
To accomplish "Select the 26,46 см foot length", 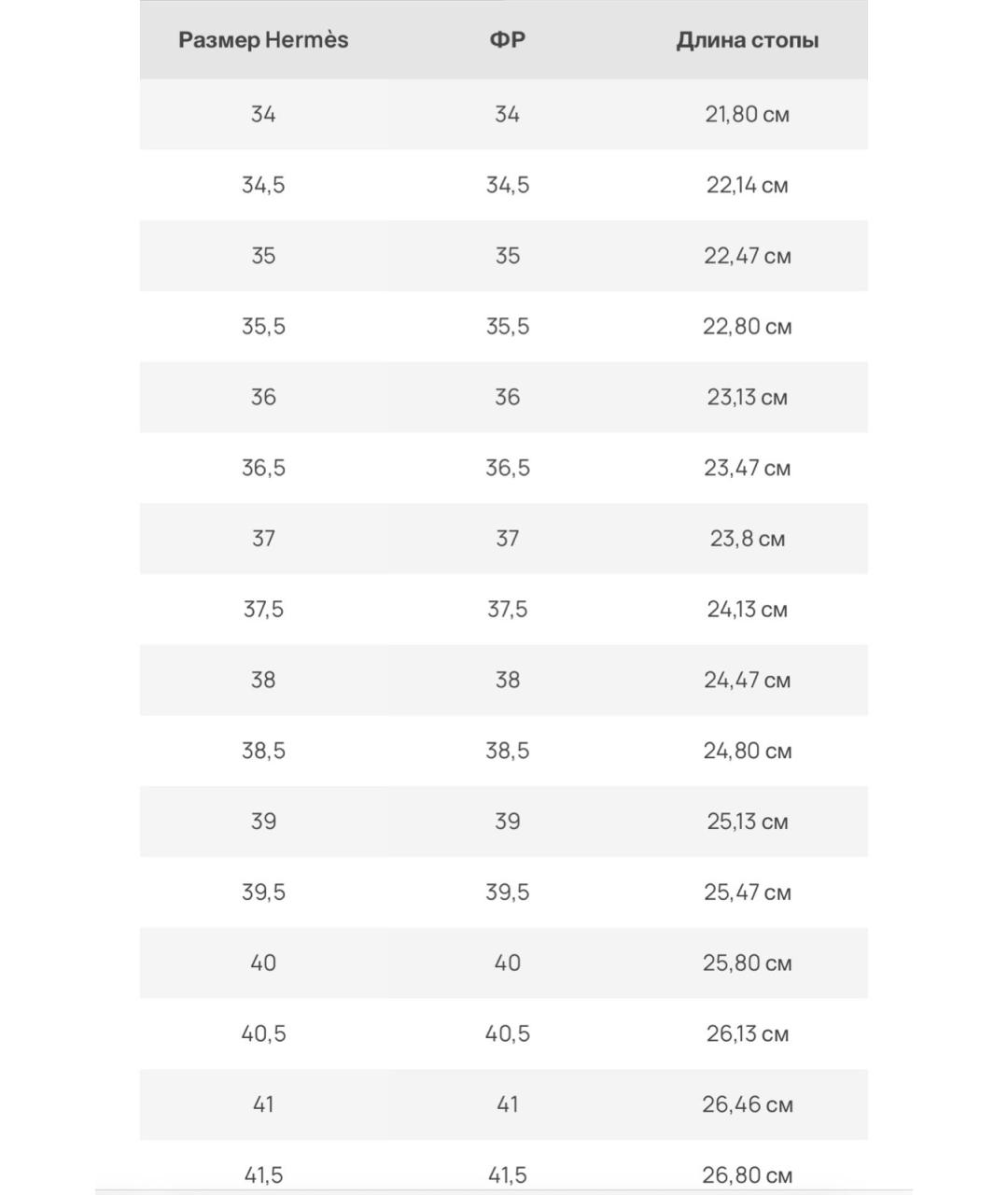I will pos(747,1104).
